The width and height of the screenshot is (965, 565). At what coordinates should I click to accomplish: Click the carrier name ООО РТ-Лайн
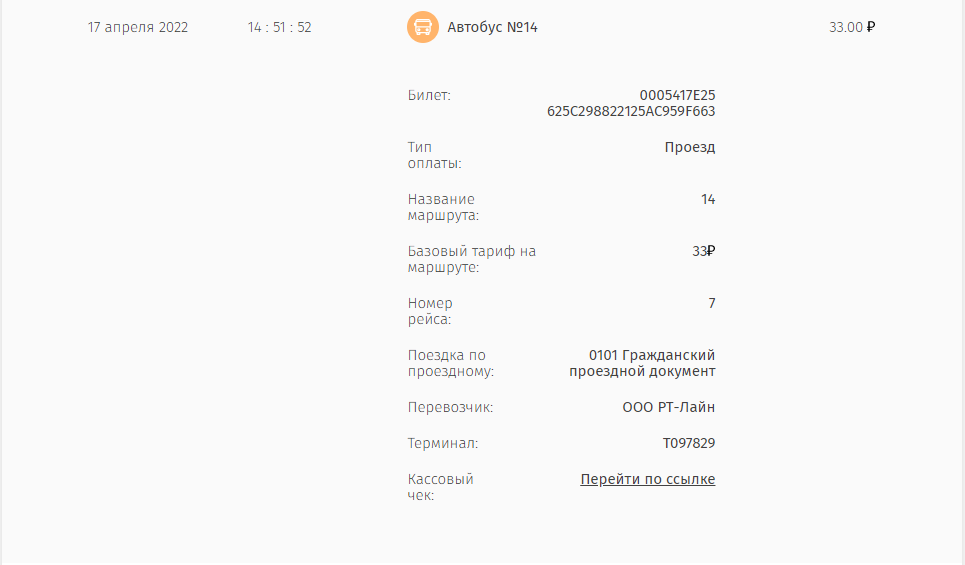point(668,407)
